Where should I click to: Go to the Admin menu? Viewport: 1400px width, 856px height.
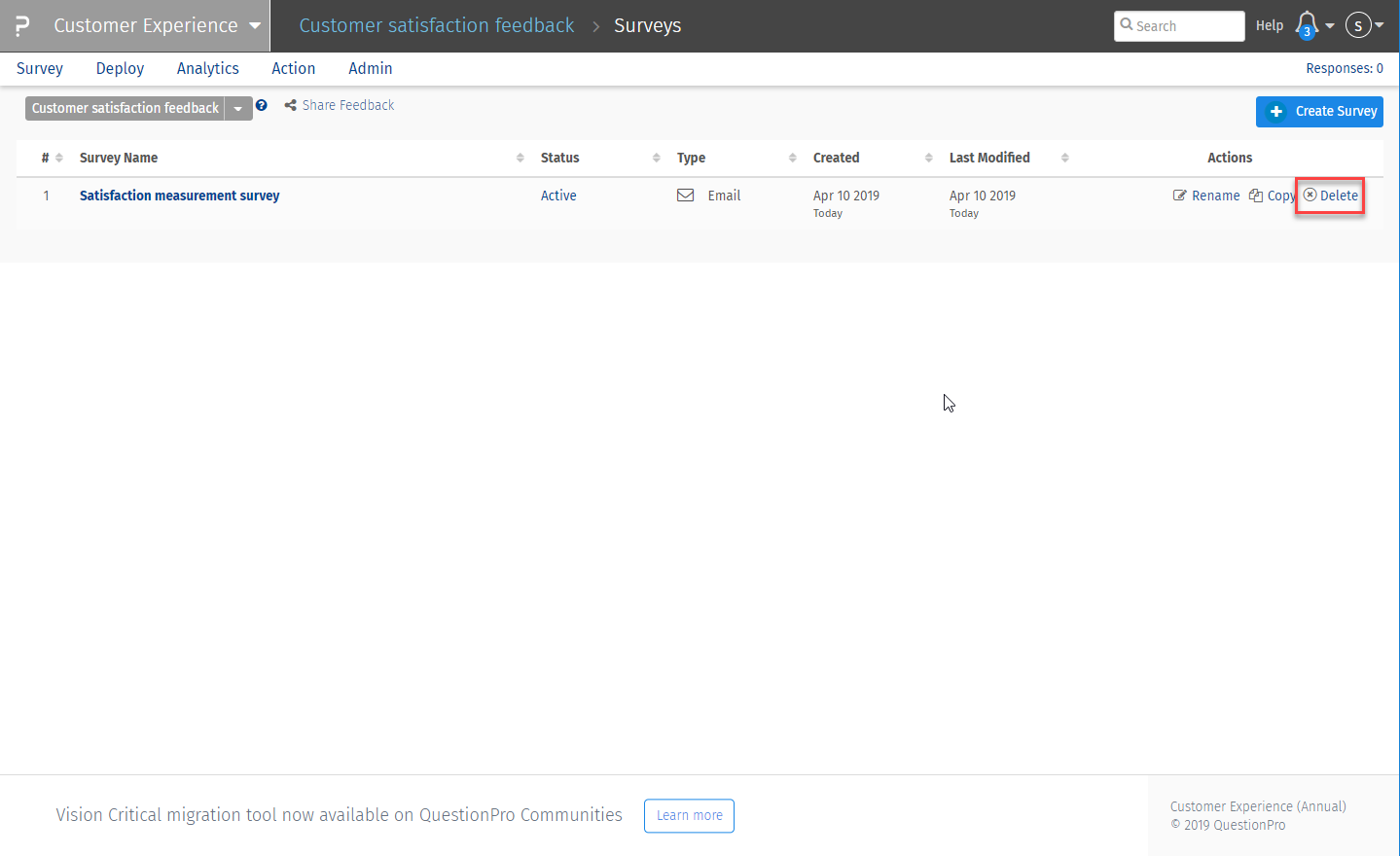coord(370,68)
